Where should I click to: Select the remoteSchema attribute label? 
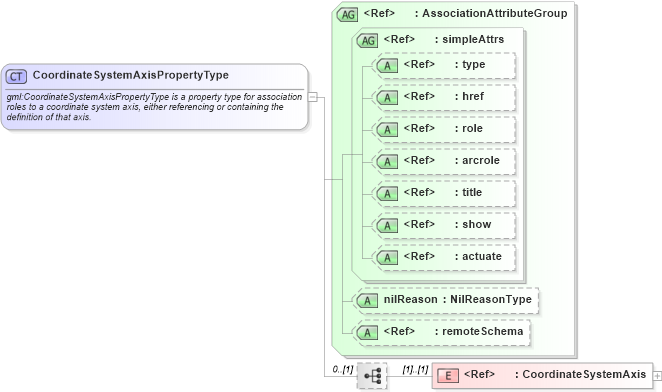coord(483,332)
